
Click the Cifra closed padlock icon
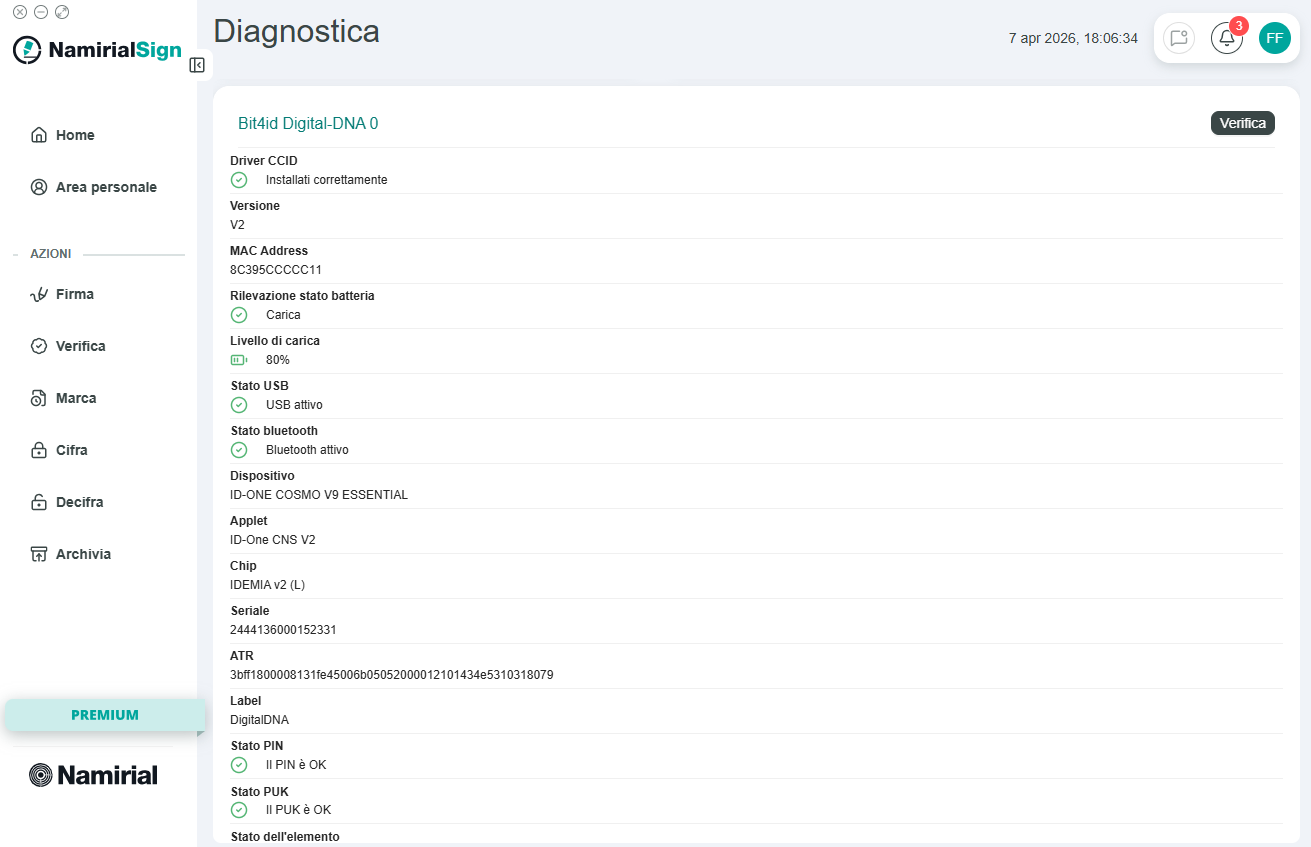click(39, 450)
